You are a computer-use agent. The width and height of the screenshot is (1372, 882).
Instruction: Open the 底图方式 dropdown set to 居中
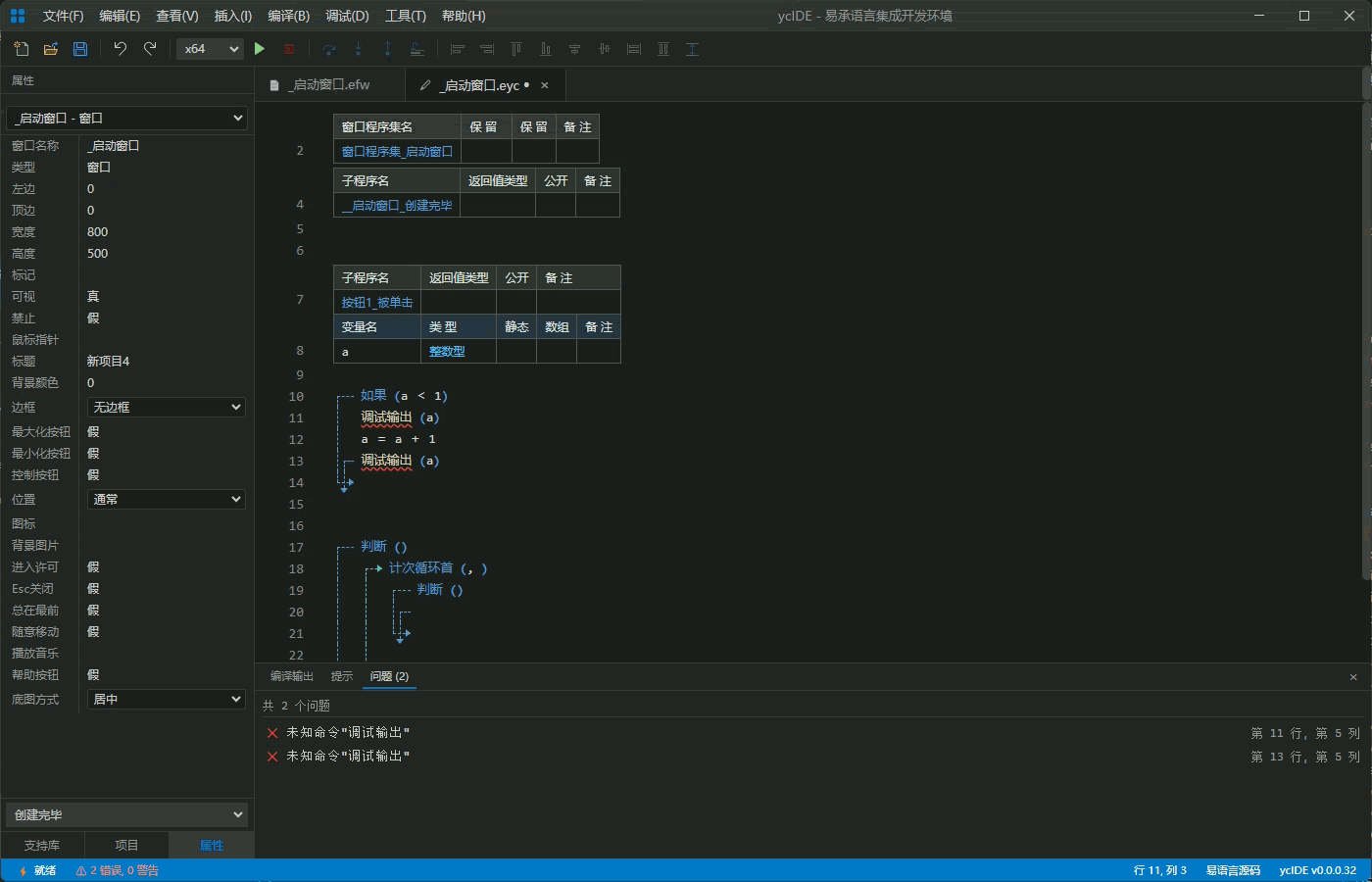point(166,699)
